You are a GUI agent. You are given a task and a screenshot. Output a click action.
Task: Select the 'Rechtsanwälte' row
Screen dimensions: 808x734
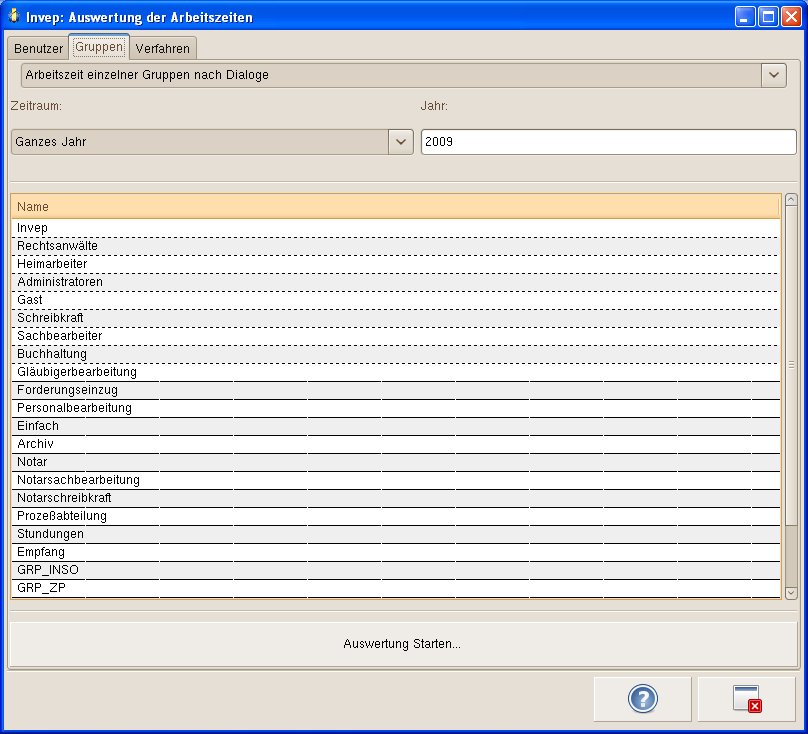tap(395, 246)
